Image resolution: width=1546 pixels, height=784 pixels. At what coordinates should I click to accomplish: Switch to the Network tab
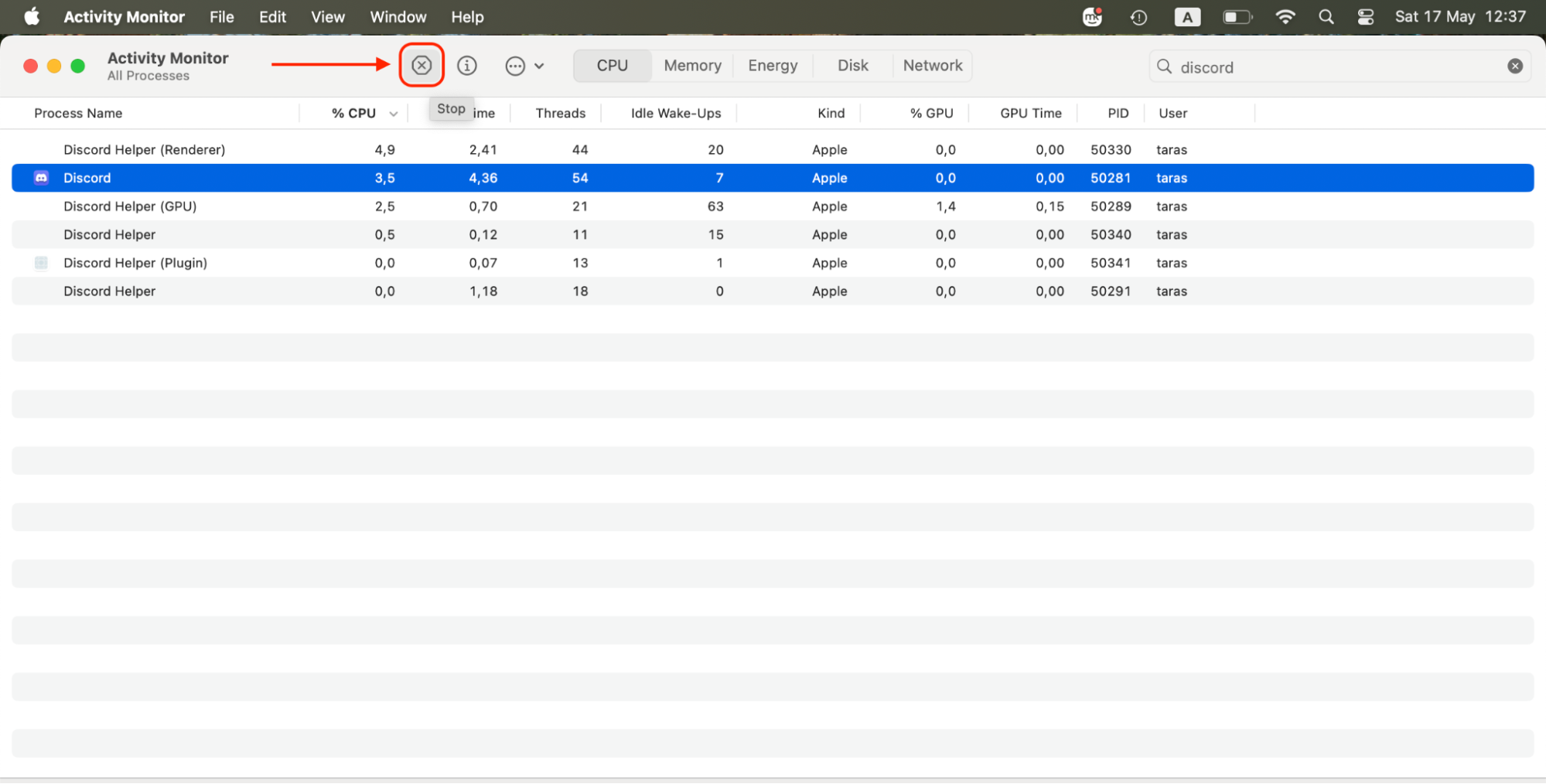click(932, 66)
